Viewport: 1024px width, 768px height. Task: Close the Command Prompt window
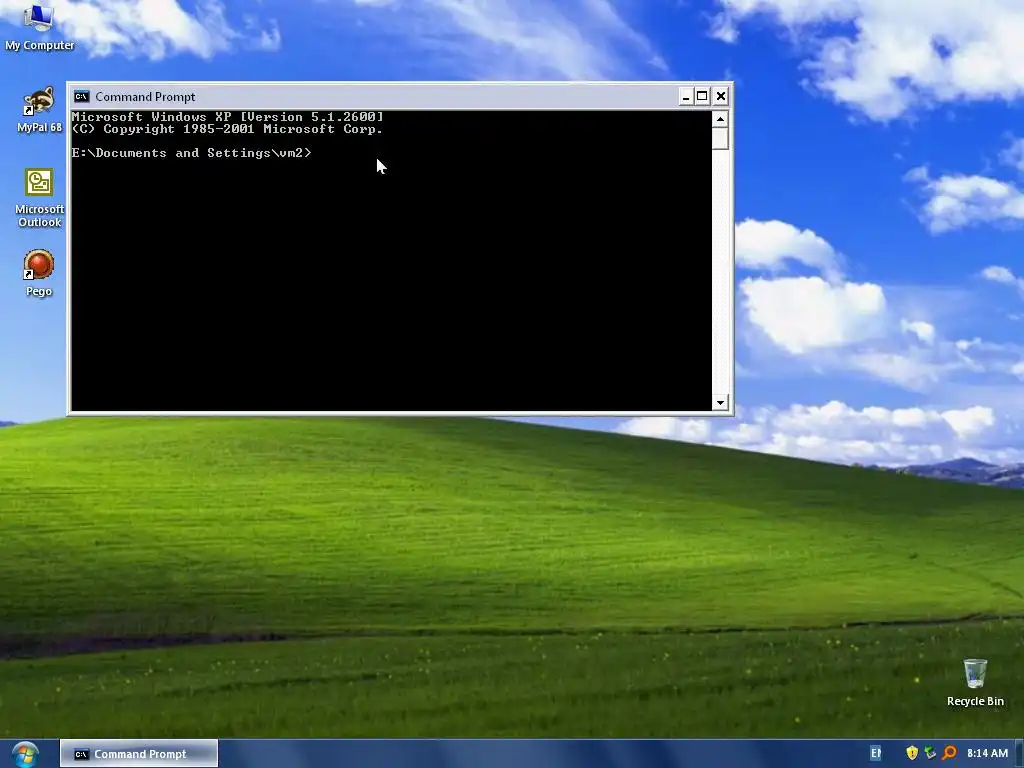coord(720,97)
